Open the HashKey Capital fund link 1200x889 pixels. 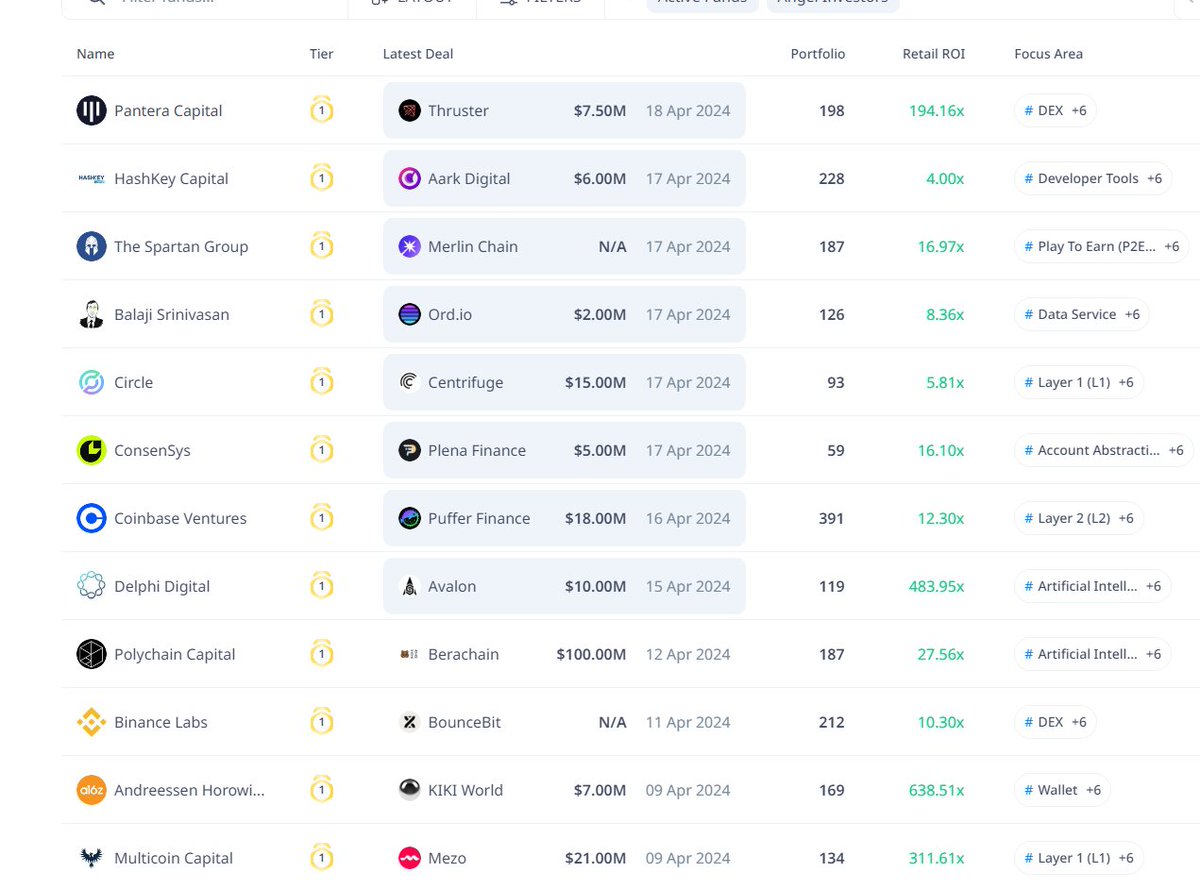tap(171, 179)
